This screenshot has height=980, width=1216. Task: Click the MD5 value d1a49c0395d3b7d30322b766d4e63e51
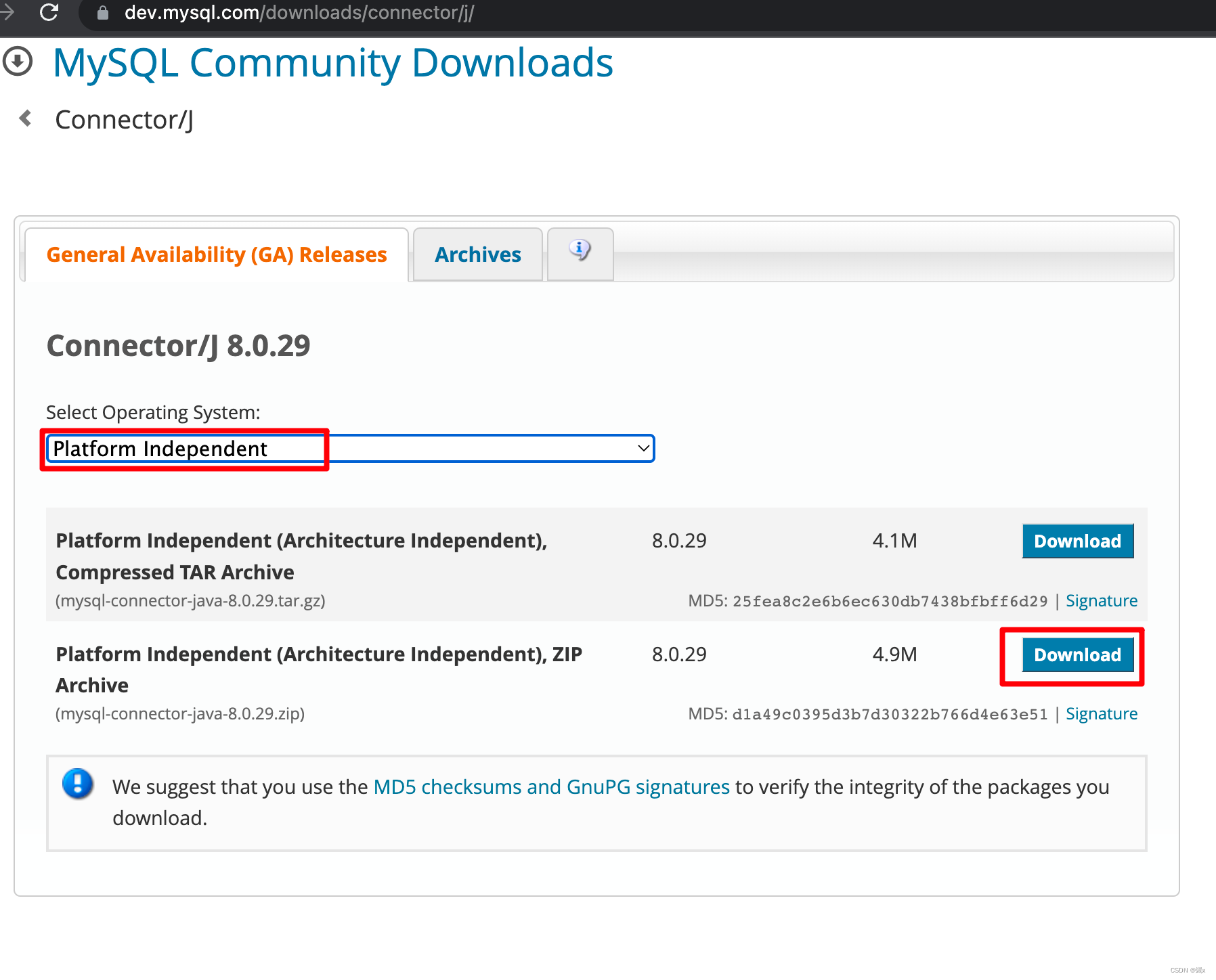coord(890,714)
